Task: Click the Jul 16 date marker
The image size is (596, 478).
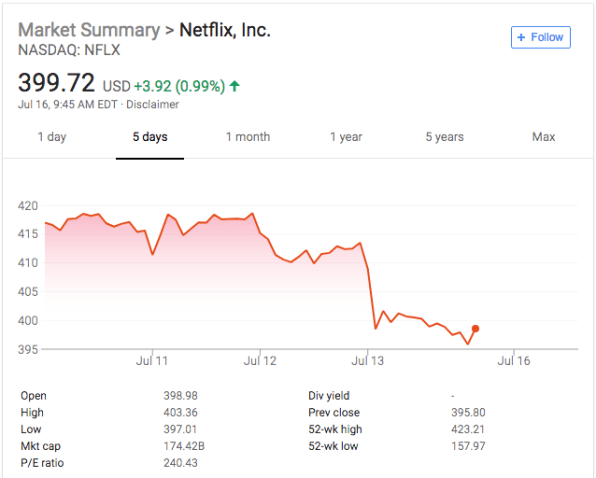Action: 514,361
